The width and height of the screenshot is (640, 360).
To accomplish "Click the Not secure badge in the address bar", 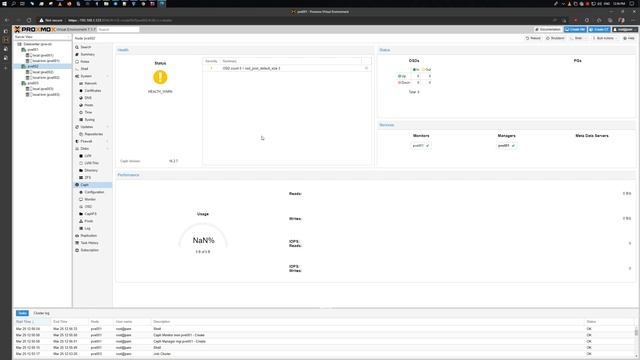I will pyautogui.click(x=51, y=20).
